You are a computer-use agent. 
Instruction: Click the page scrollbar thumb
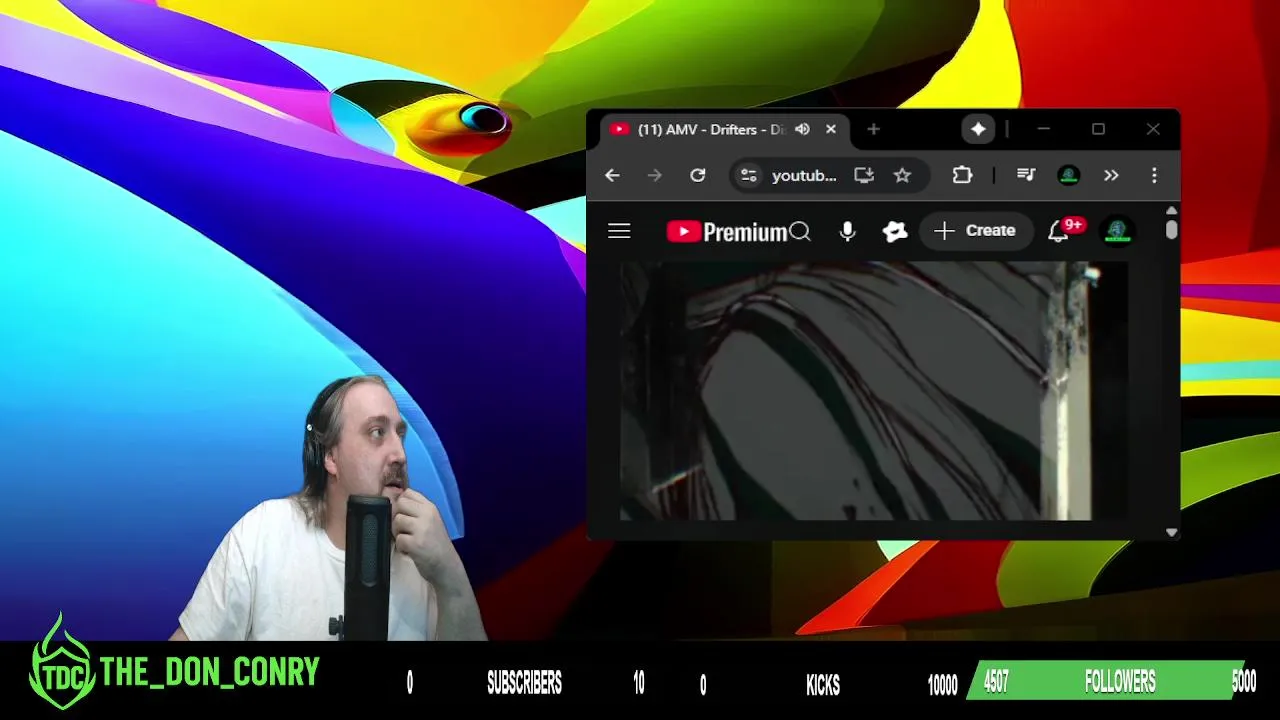1171,230
